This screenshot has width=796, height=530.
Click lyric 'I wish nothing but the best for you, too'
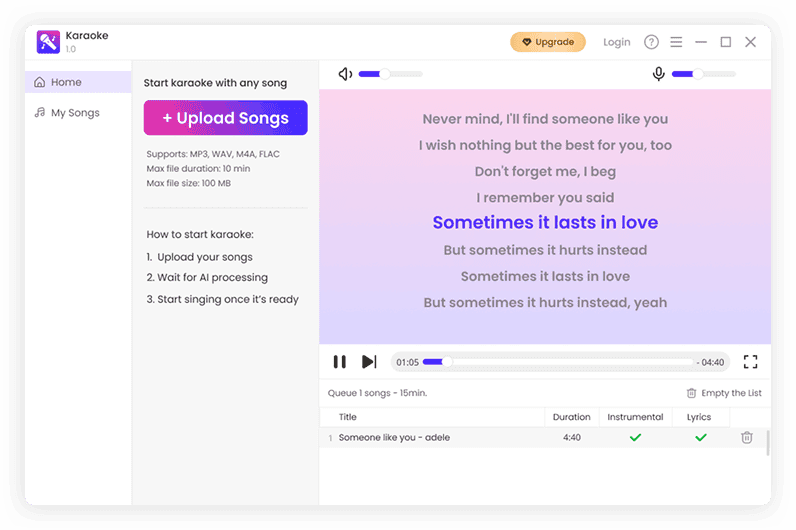[545, 145]
